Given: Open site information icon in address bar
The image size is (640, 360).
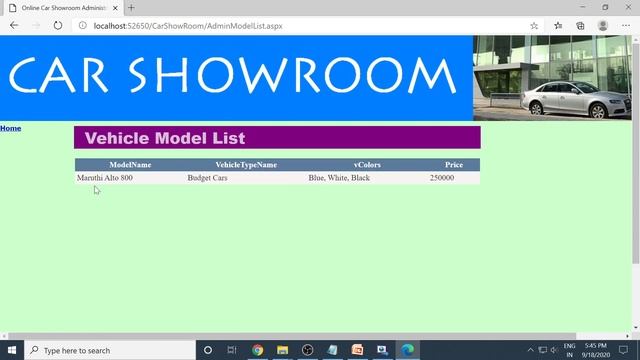Looking at the screenshot, I should [x=82, y=25].
